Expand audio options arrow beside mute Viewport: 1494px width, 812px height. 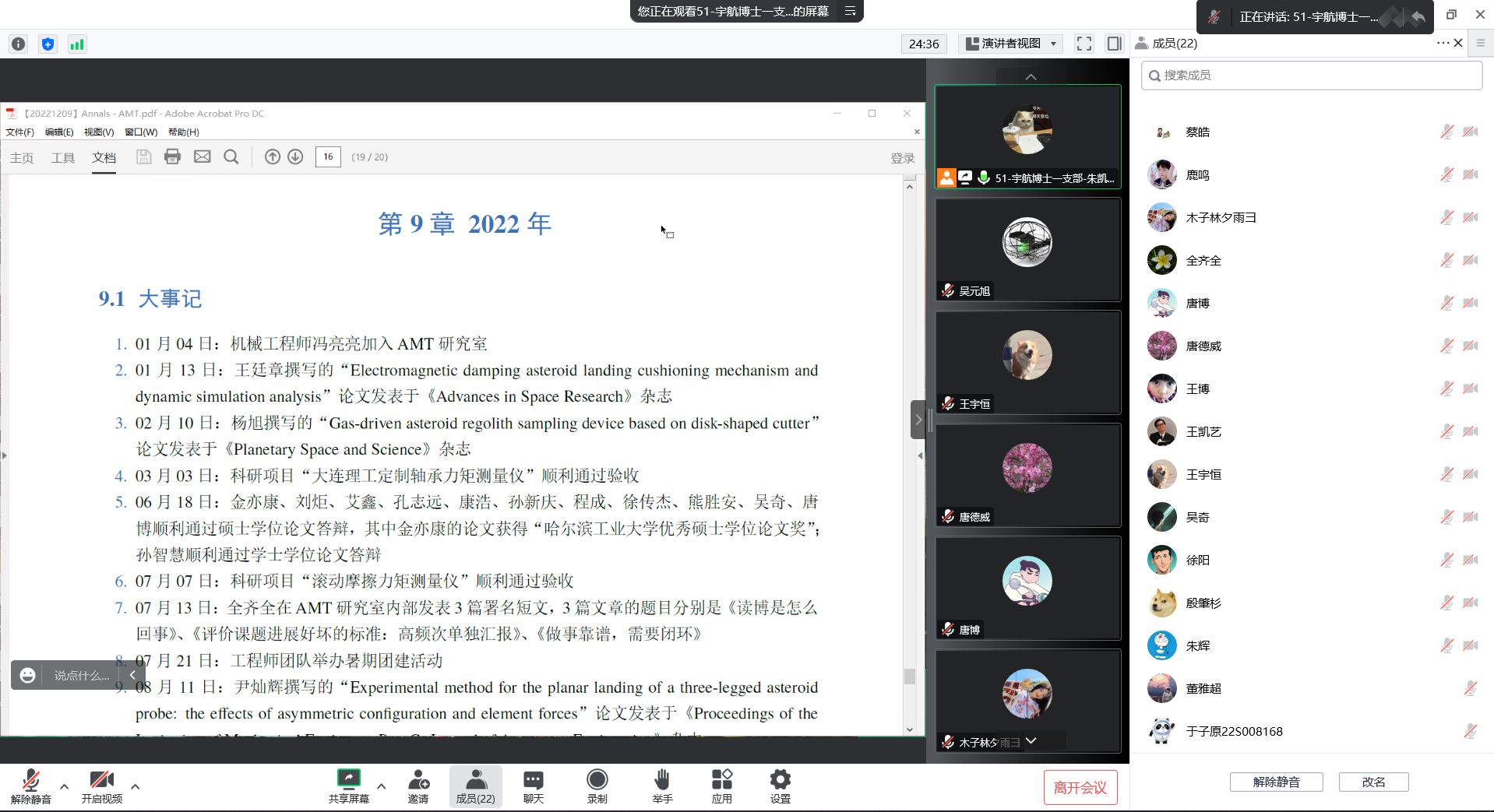65,786
